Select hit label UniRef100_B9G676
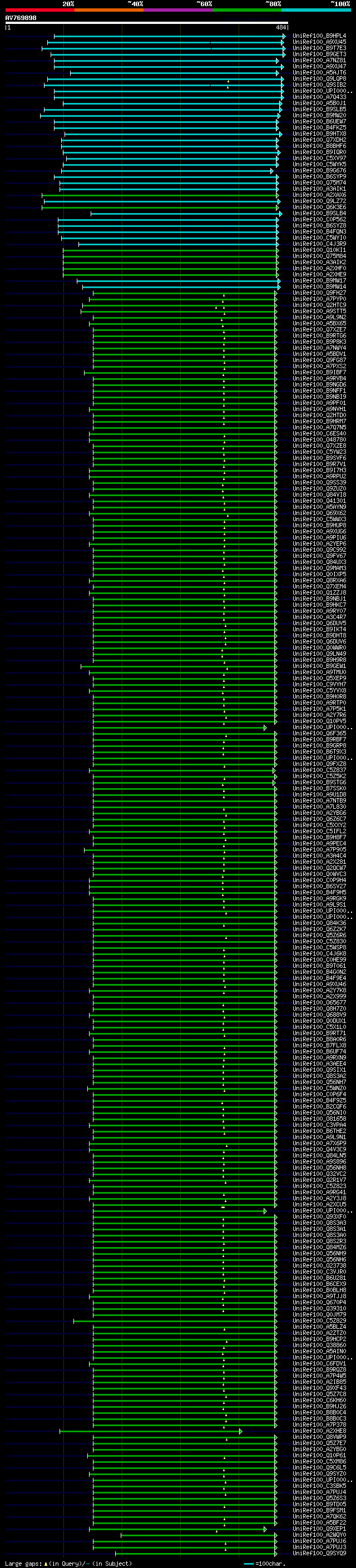Viewport: 356px width, 1568px height. pos(319,170)
